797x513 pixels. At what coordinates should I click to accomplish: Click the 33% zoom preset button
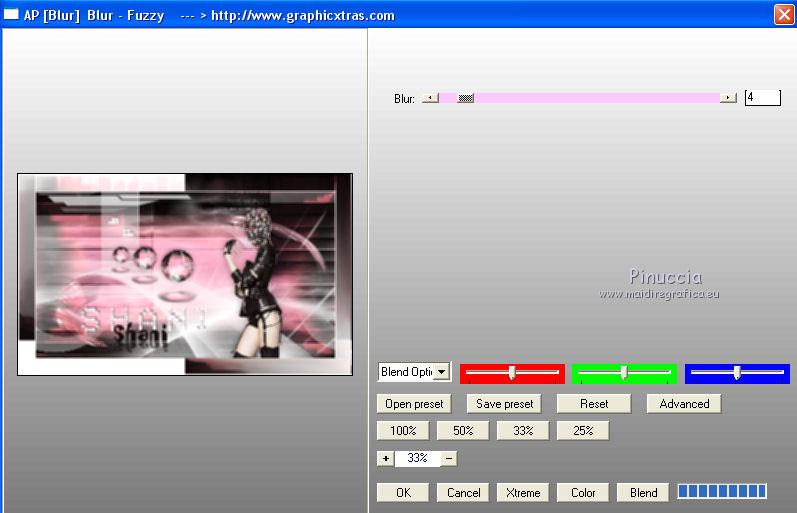[523, 431]
